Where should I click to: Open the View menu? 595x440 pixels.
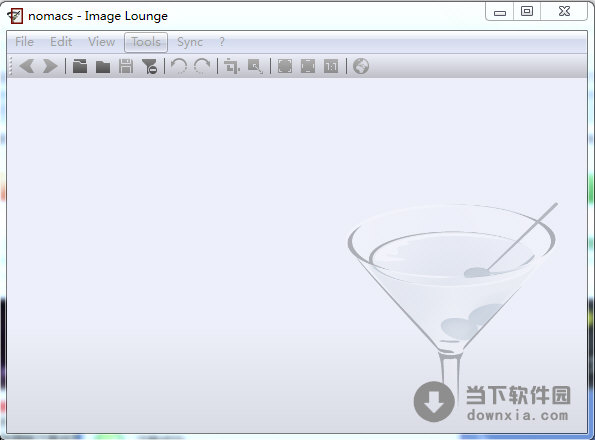[101, 42]
